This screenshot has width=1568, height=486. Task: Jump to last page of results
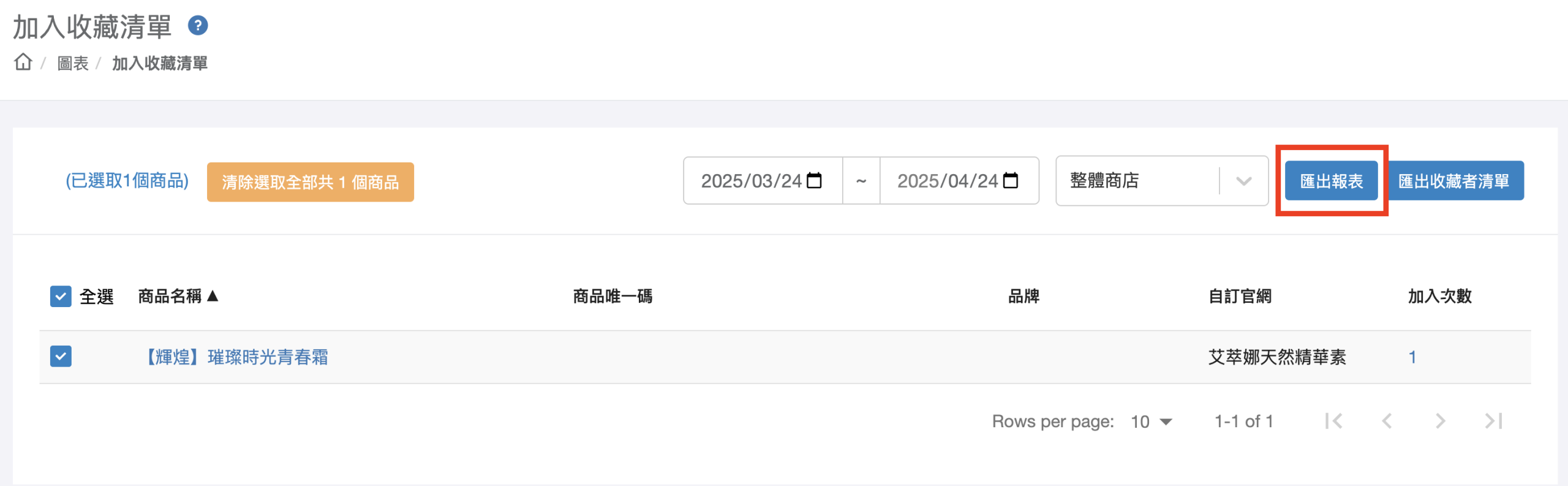click(x=1493, y=421)
